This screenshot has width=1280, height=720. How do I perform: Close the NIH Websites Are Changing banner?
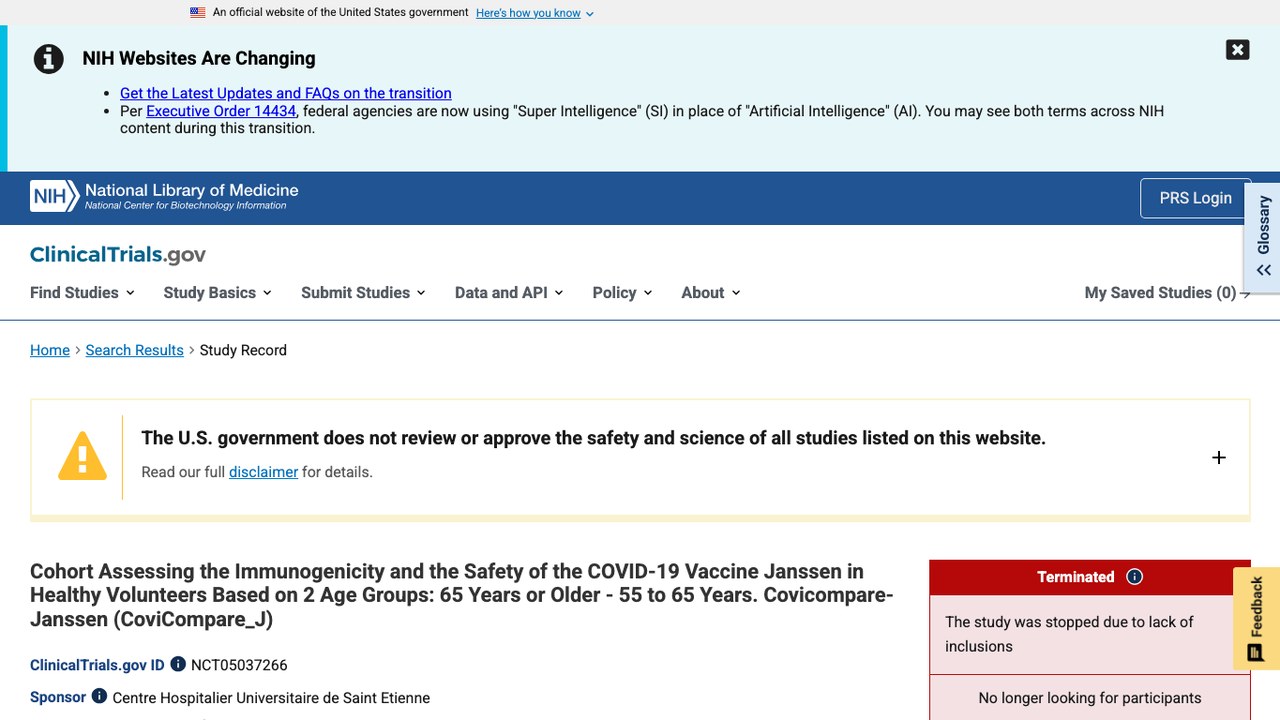pos(1237,50)
